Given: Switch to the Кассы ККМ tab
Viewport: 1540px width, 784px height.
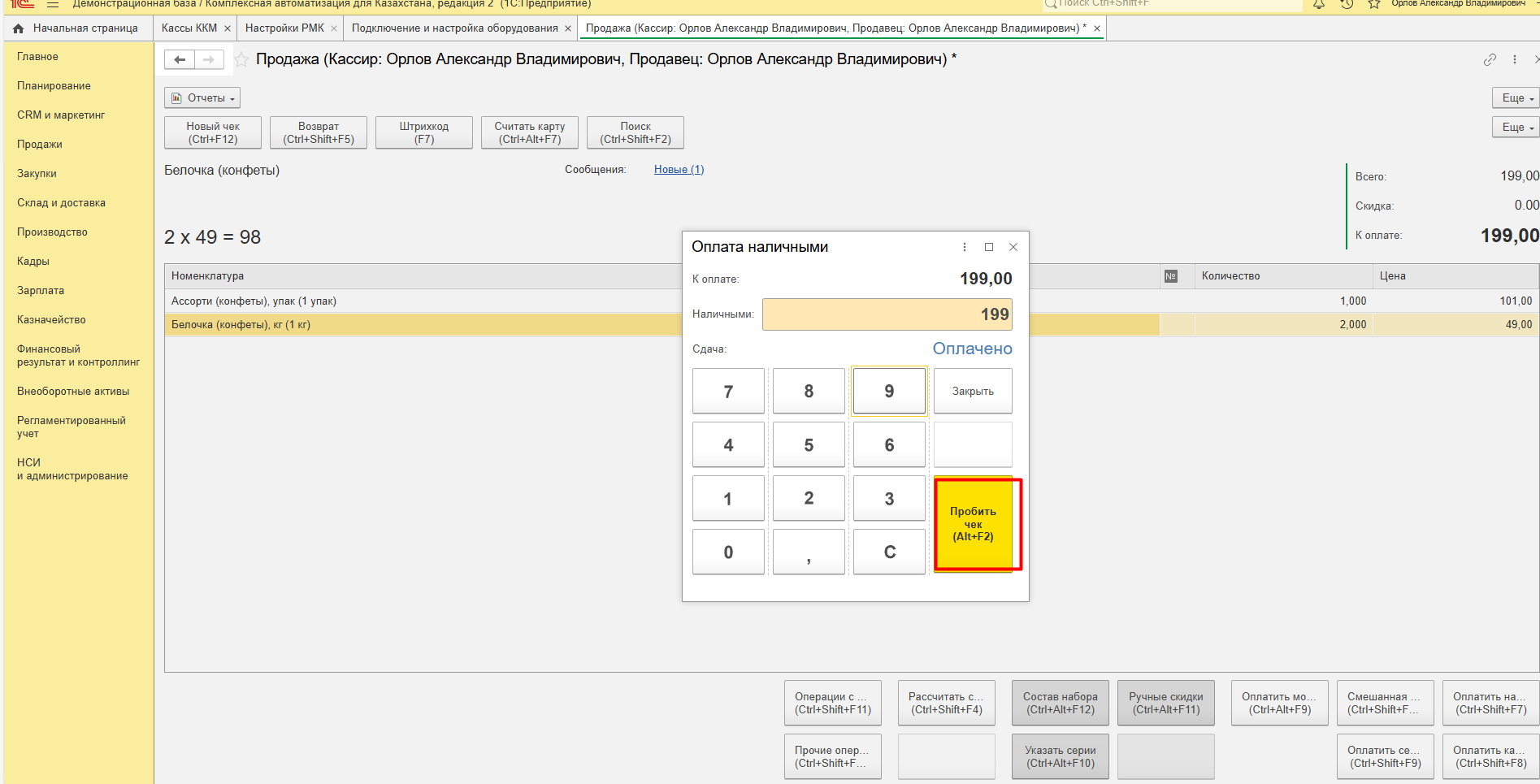Looking at the screenshot, I should 189,28.
